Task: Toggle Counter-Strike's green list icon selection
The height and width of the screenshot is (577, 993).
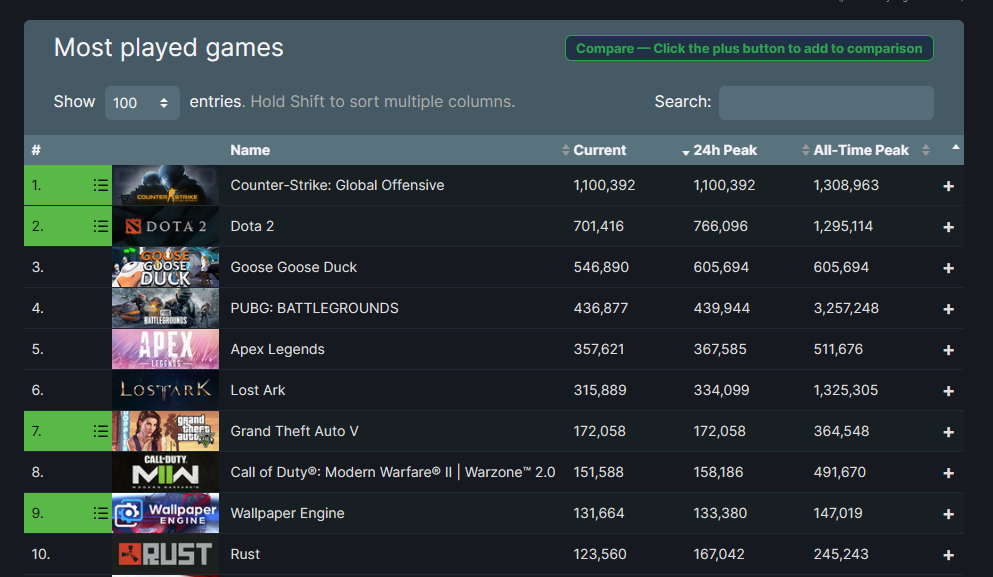Action: click(100, 185)
